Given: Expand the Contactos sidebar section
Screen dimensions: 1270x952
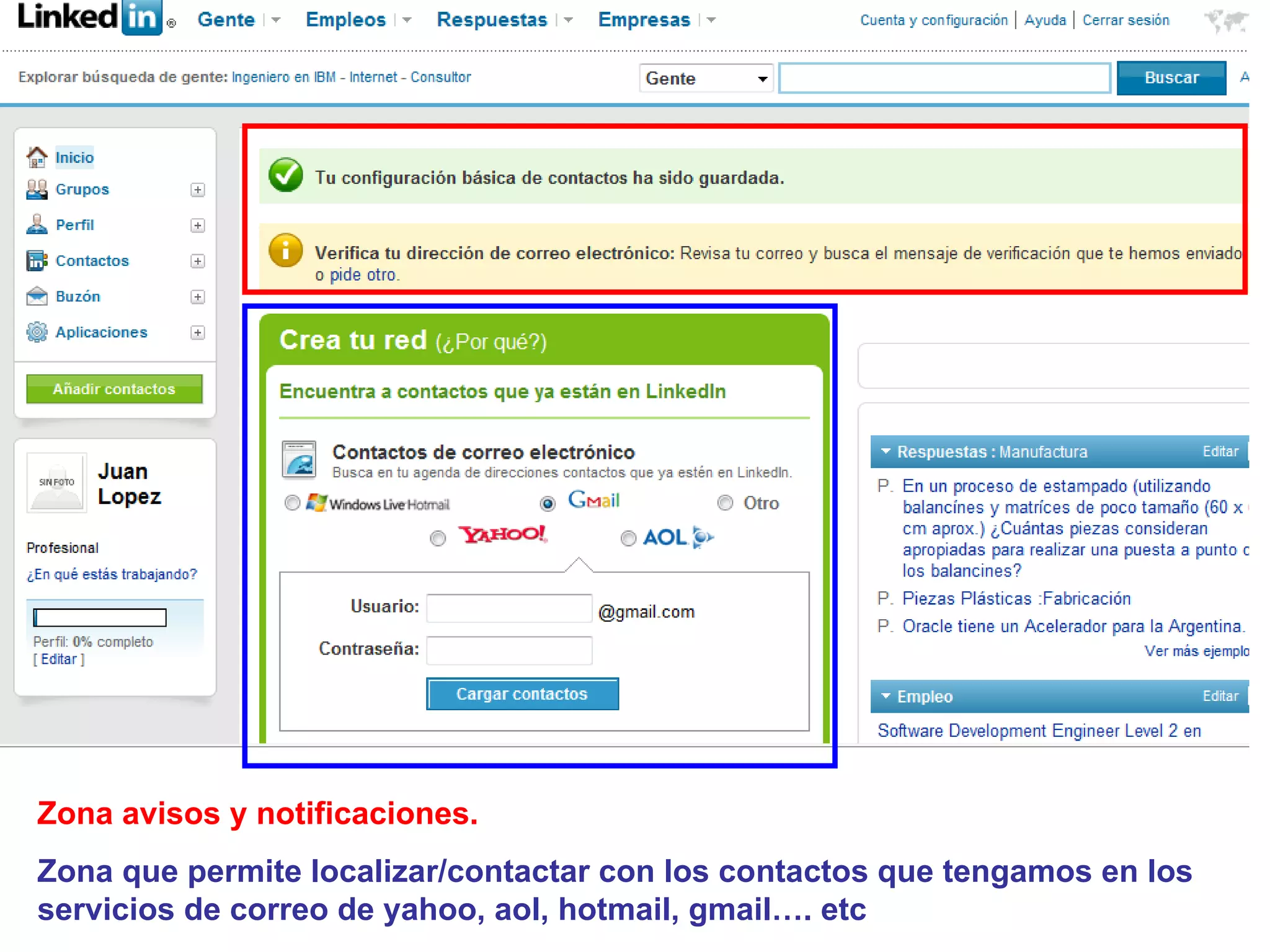Looking at the screenshot, I should (197, 261).
